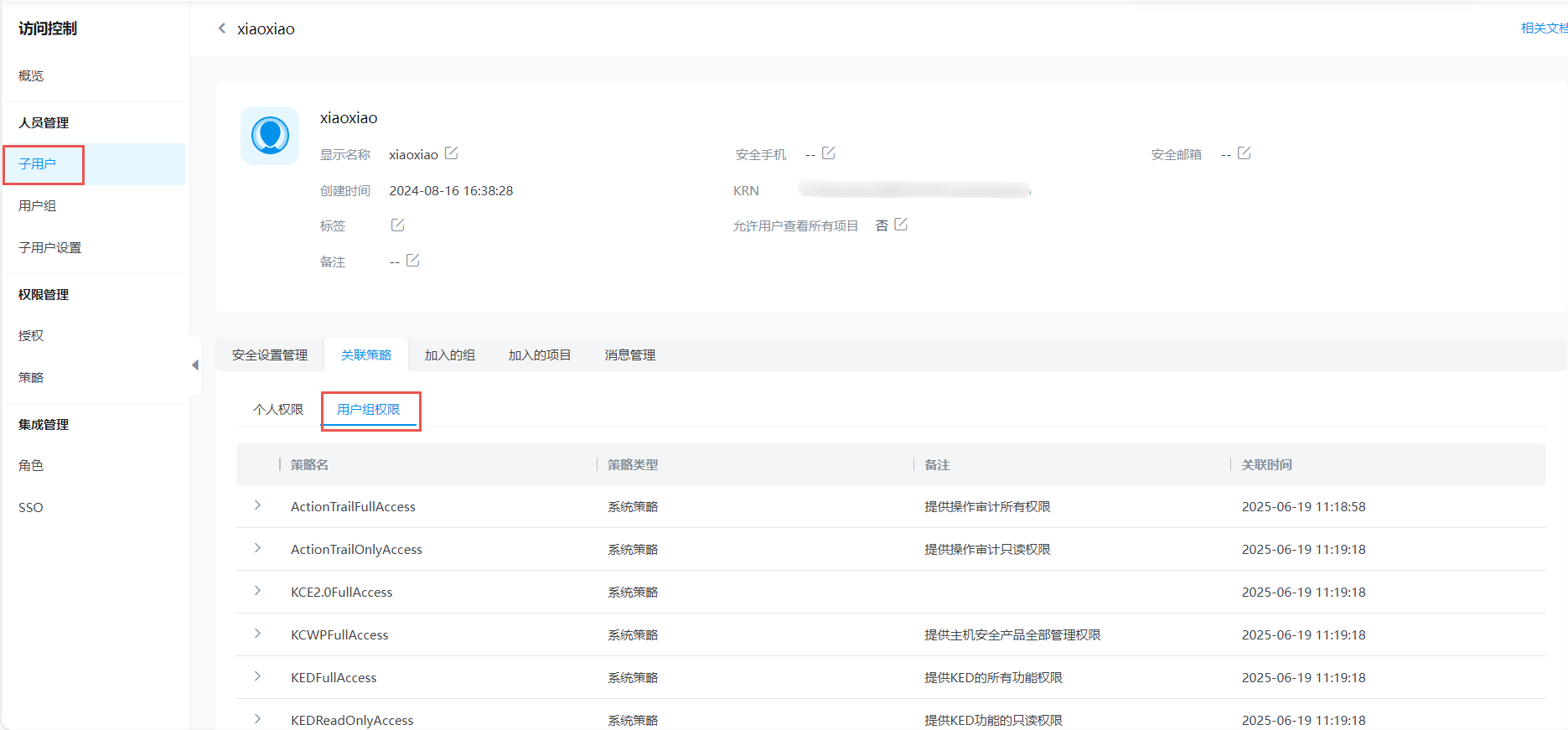Screen dimensions: 1568x730
Task: Click the remark 提供KED的所有功能权限
Action: coord(993,678)
